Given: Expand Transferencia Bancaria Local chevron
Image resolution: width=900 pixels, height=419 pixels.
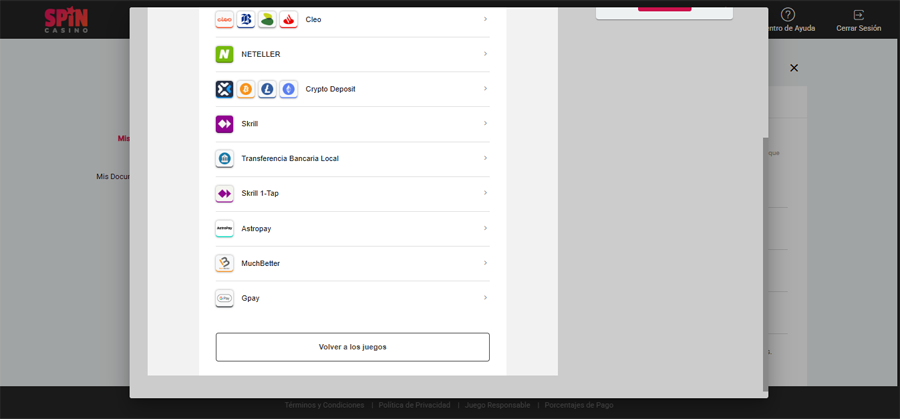Looking at the screenshot, I should click(x=486, y=158).
